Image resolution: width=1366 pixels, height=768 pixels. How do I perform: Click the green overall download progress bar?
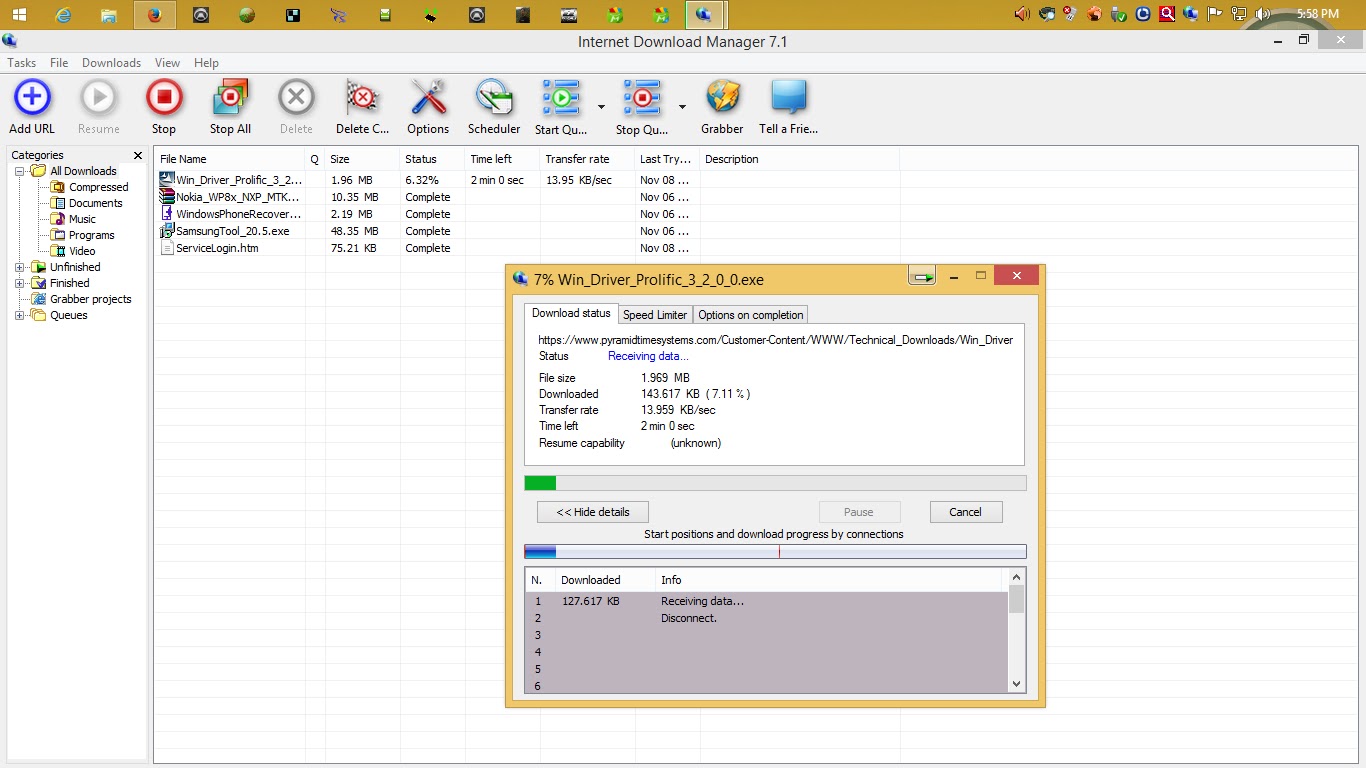775,483
